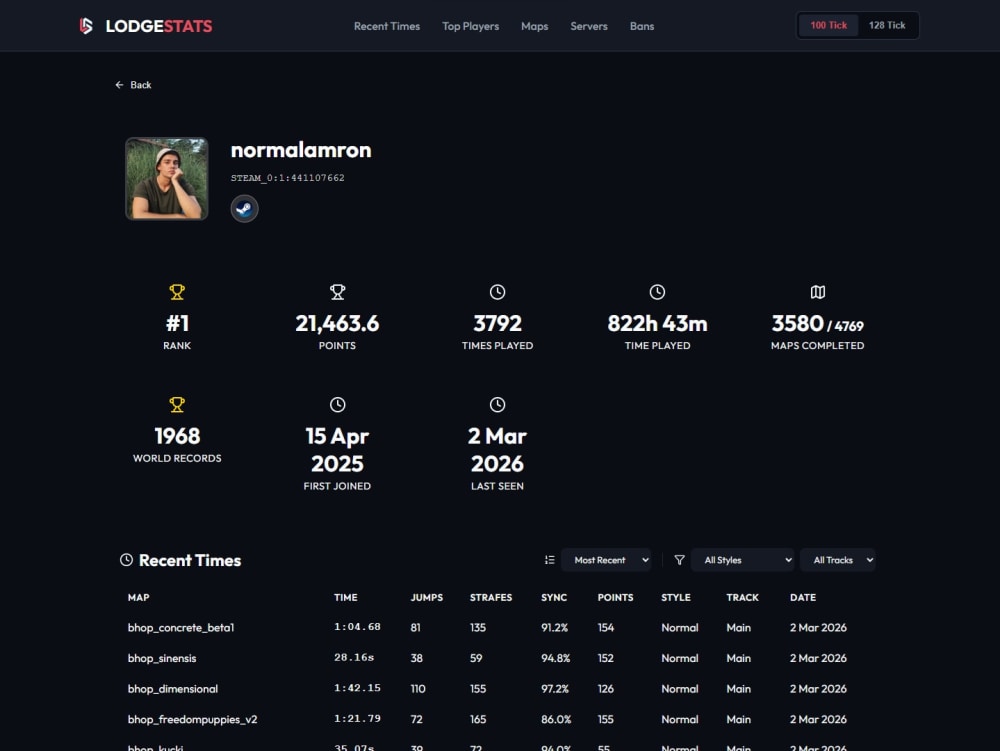Image resolution: width=1000 pixels, height=751 pixels.
Task: Click the filter funnel icon
Action: [x=679, y=560]
